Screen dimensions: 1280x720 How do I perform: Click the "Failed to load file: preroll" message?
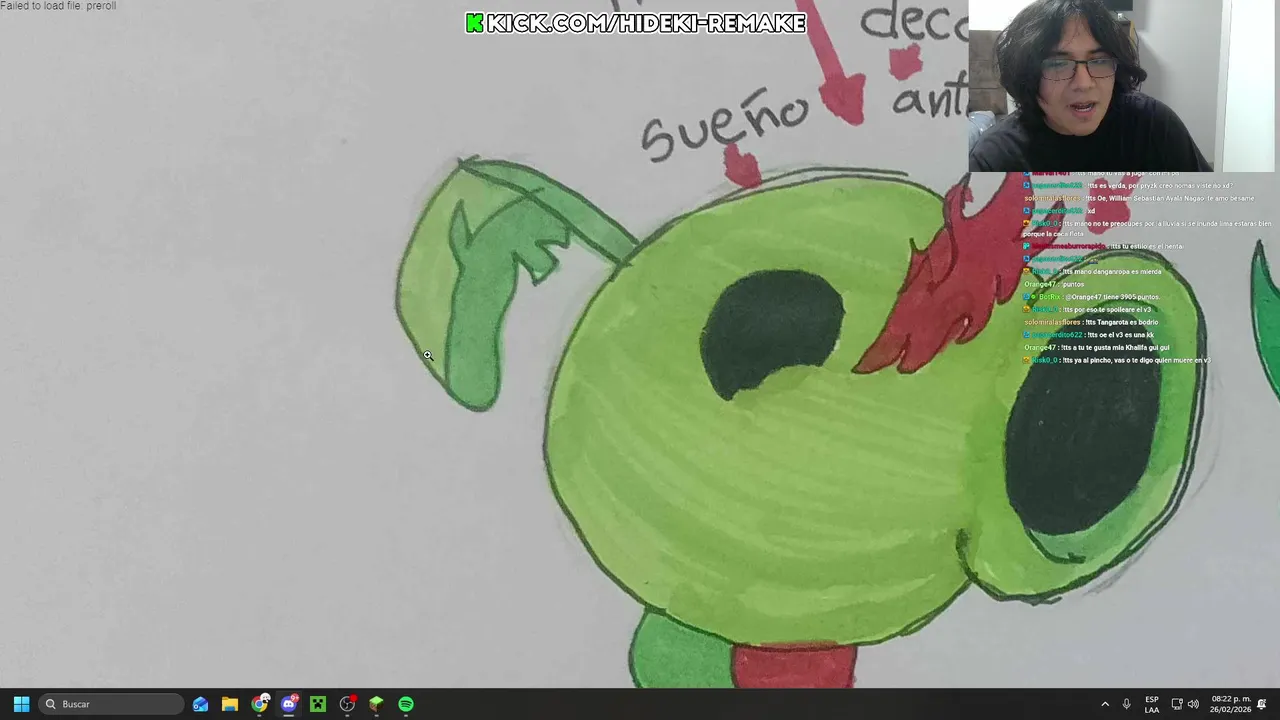pyautogui.click(x=58, y=6)
